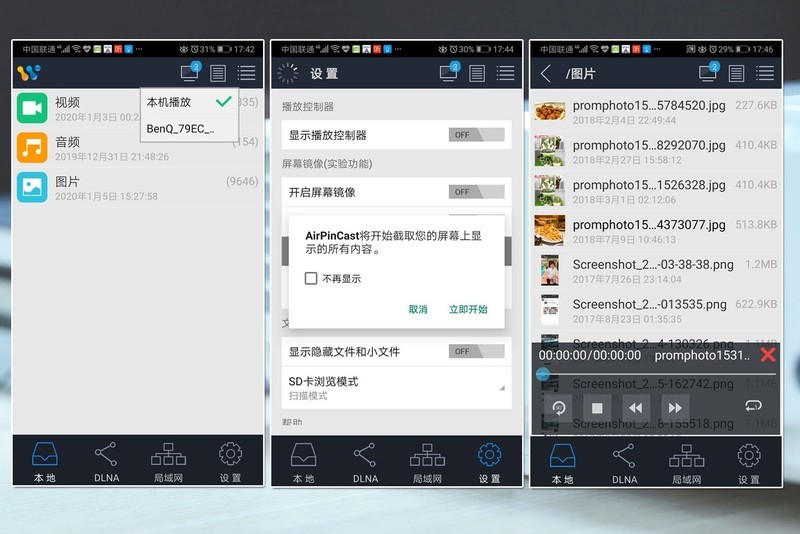
Task: Switch to DLNA tab in left screen
Action: (107, 462)
